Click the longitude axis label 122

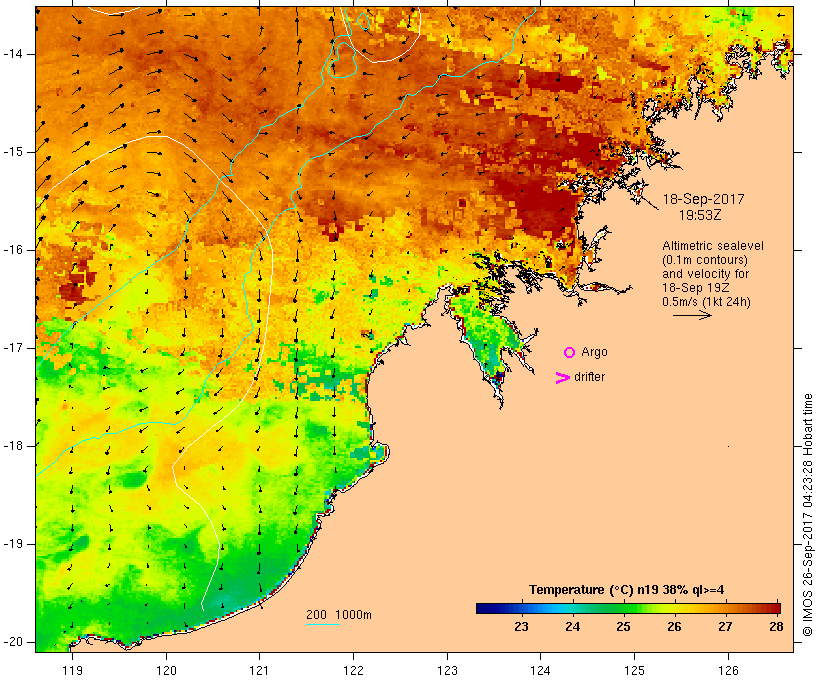(x=354, y=671)
